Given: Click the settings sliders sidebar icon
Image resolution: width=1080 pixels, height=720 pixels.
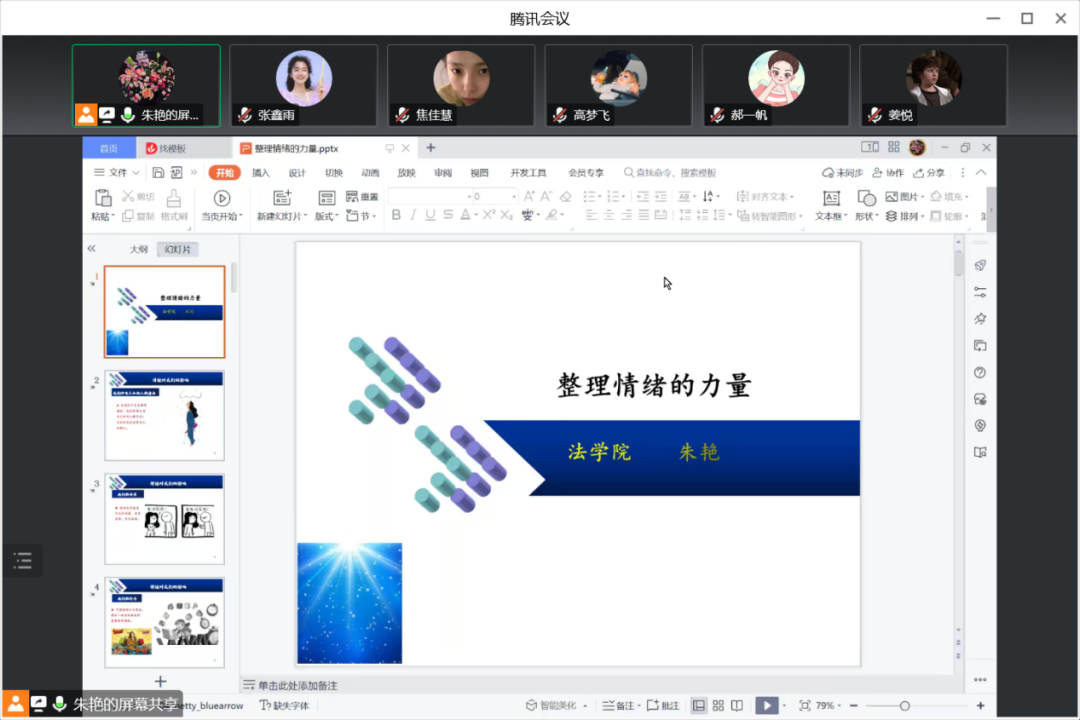Looking at the screenshot, I should pyautogui.click(x=980, y=292).
